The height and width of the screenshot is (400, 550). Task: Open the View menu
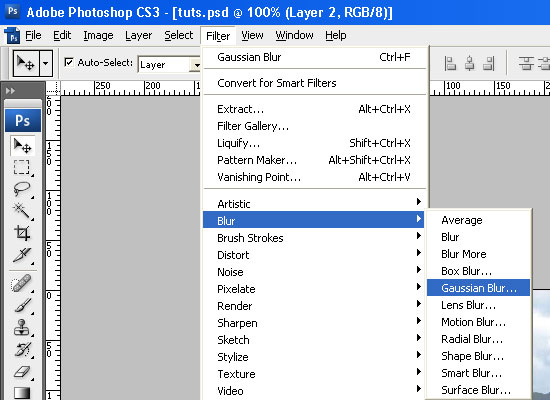click(252, 35)
